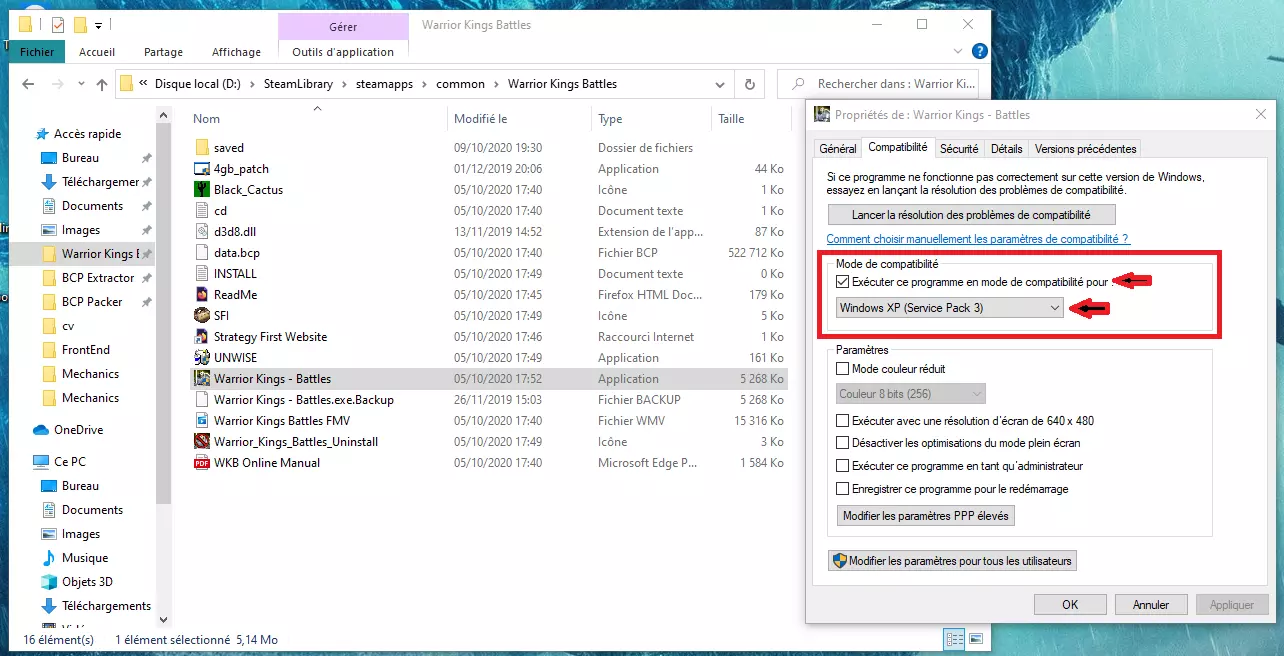Open OneDrive in the navigation pane
The width and height of the screenshot is (1284, 656).
click(78, 430)
